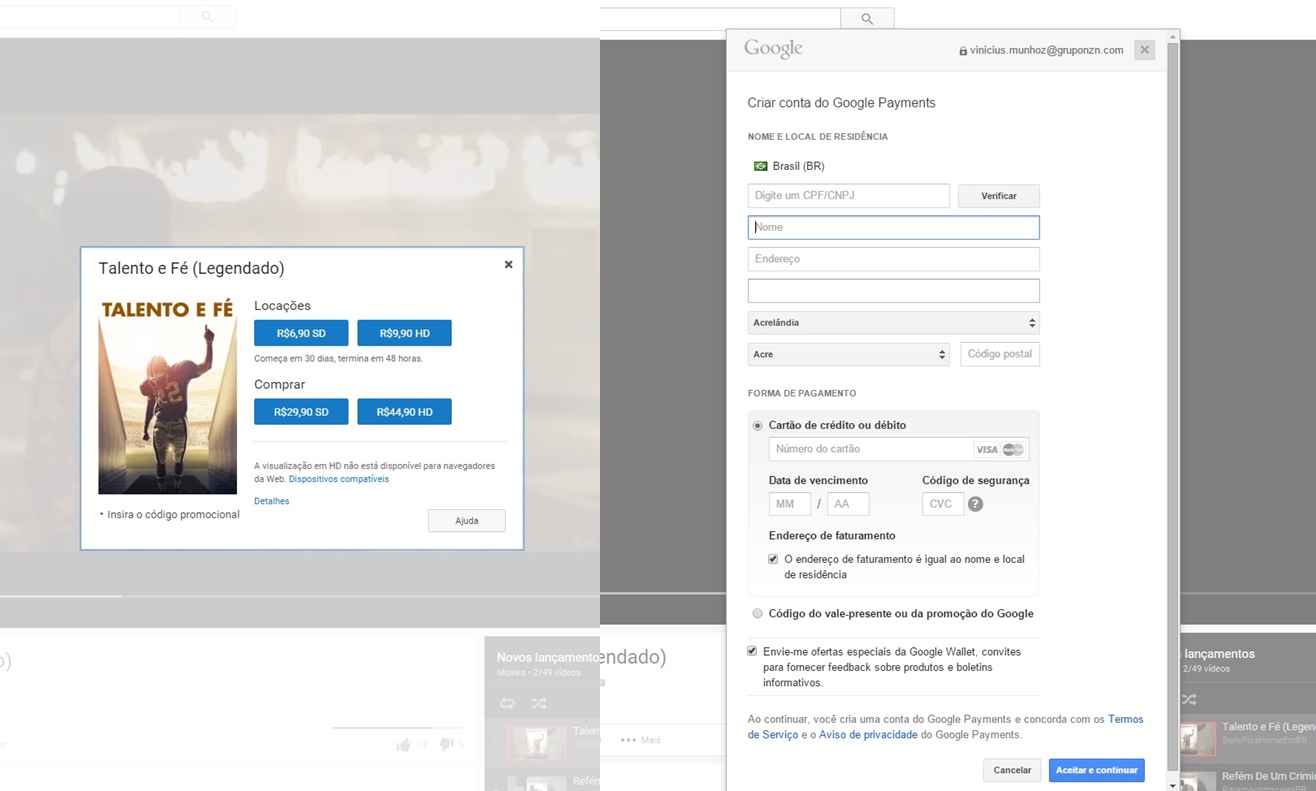Open the Detalhes link
The image size is (1316, 791).
click(271, 501)
